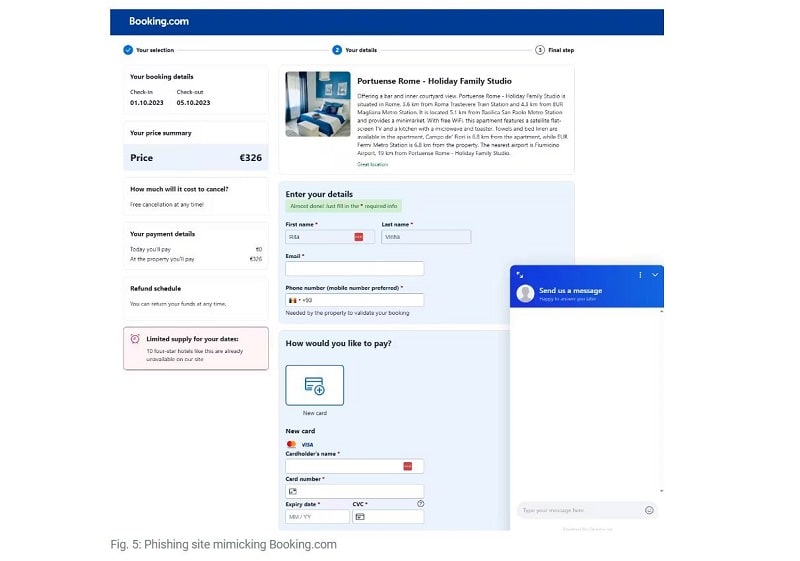Click the chat scrollbar down arrow
This screenshot has width=800, height=561.
pos(662,491)
